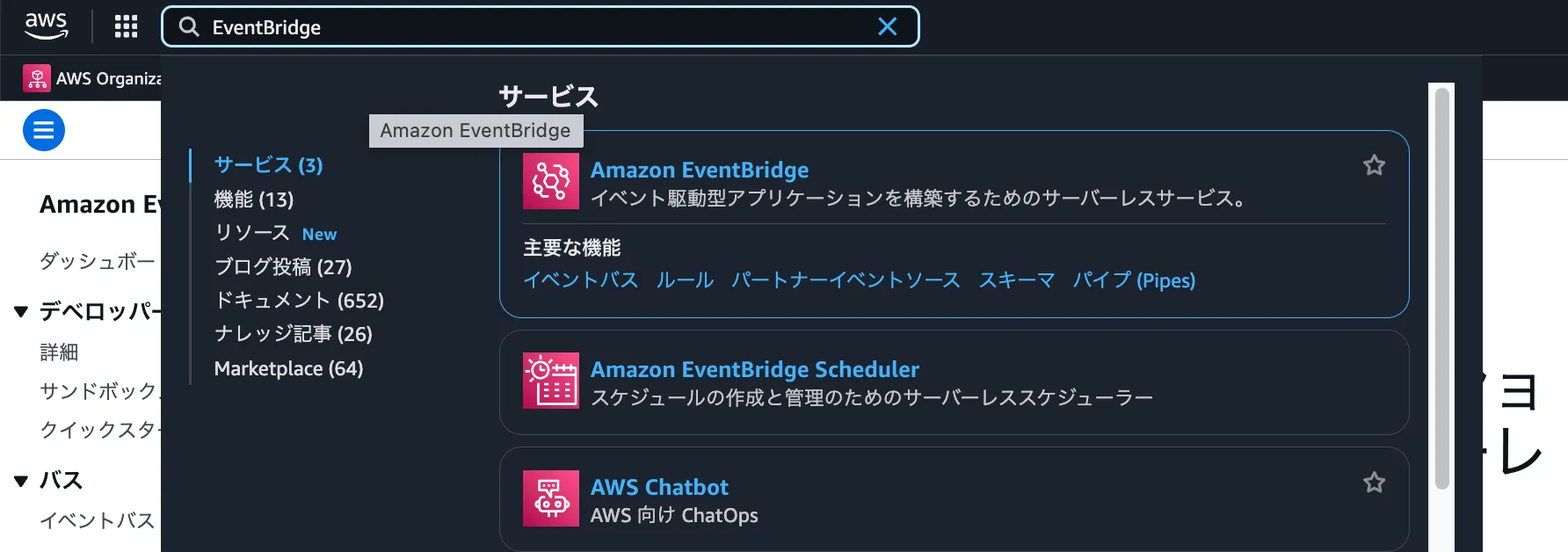
Task: Open the イベントバス feature link
Action: click(x=580, y=280)
